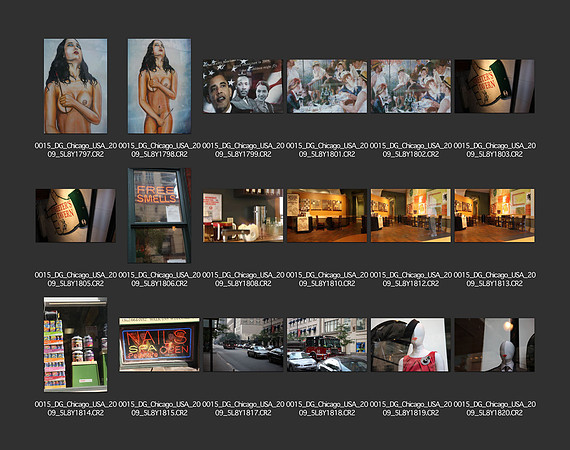Image resolution: width=570 pixels, height=450 pixels.
Task: Select the mannequin head thumbnail SL8Y1820.CR2
Action: coord(494,345)
